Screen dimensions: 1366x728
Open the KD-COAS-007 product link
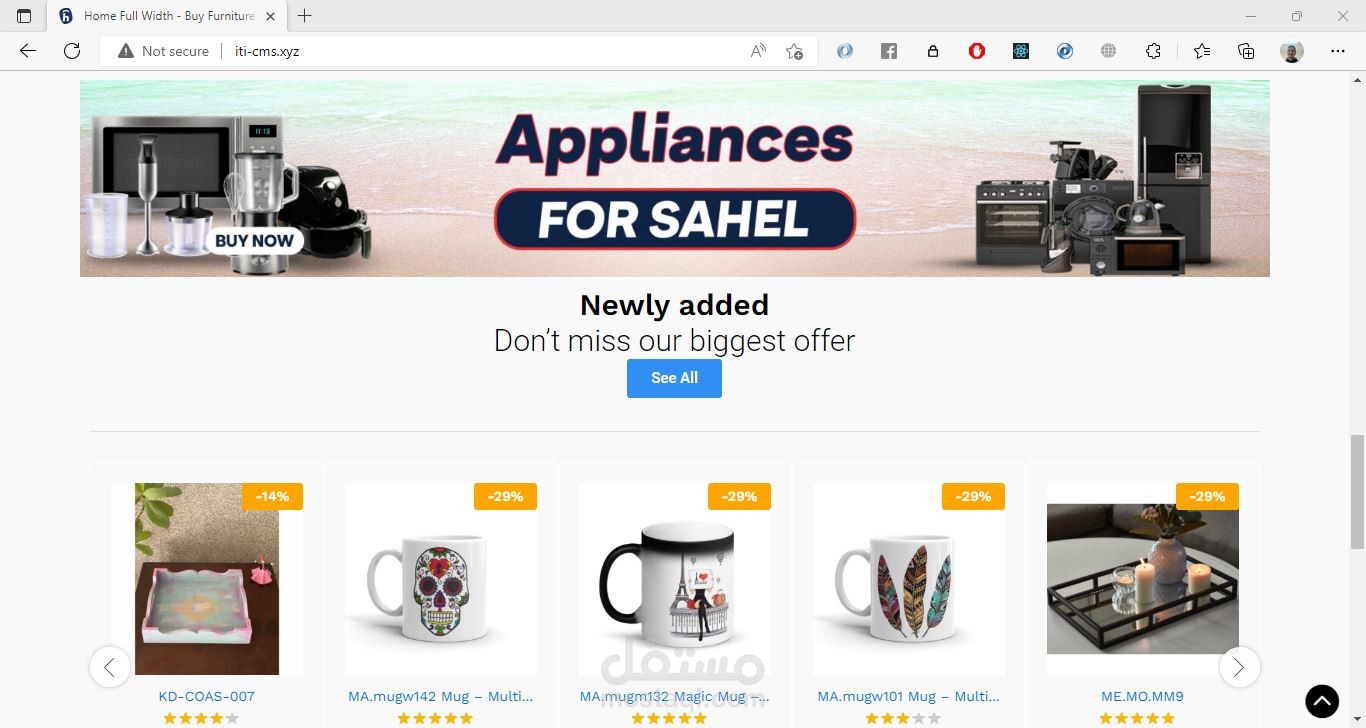(x=207, y=696)
